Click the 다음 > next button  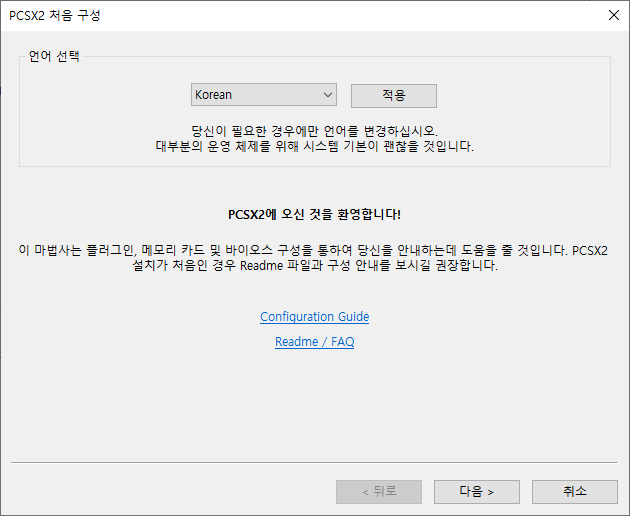click(x=477, y=491)
